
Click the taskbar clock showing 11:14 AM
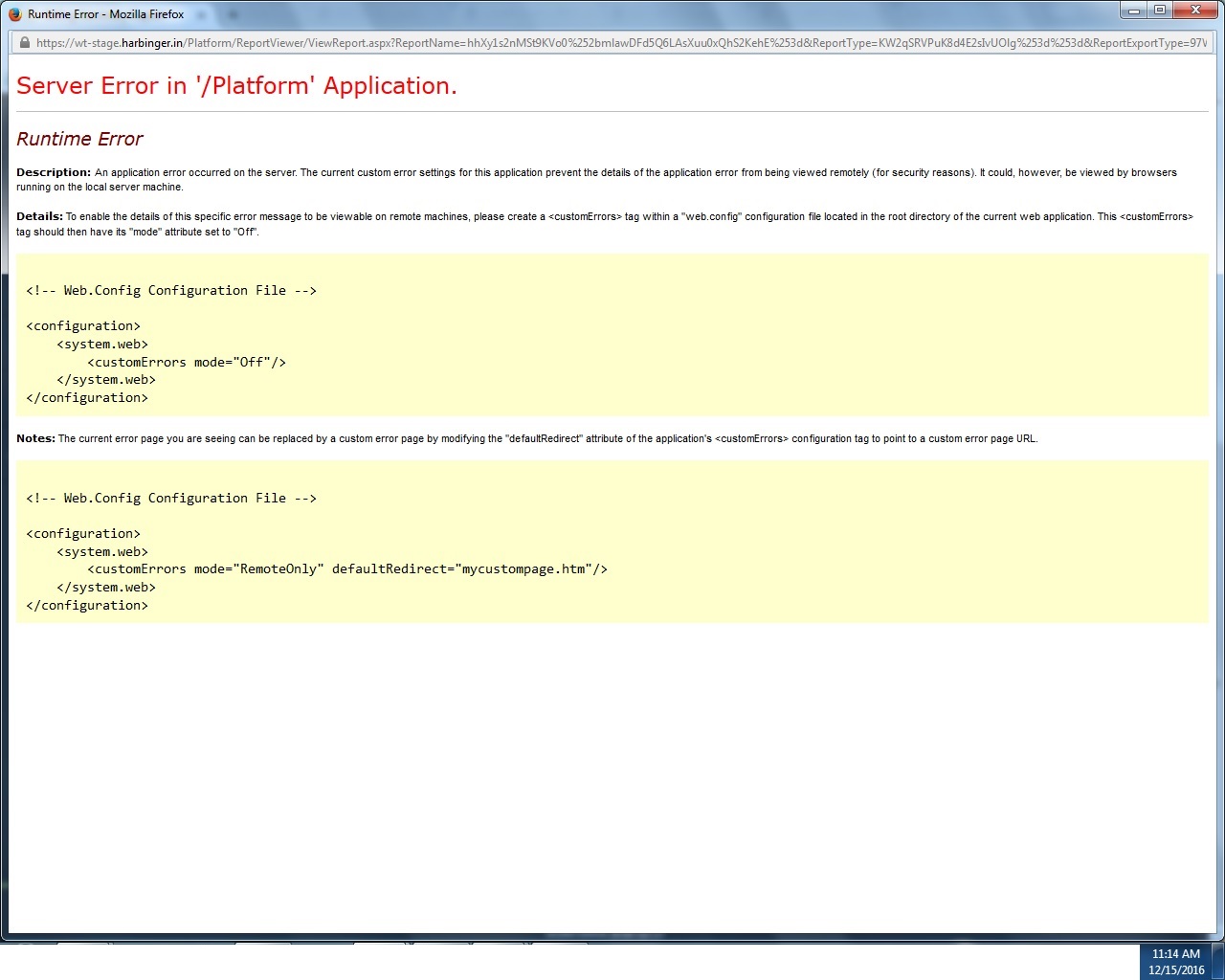pos(1176,954)
